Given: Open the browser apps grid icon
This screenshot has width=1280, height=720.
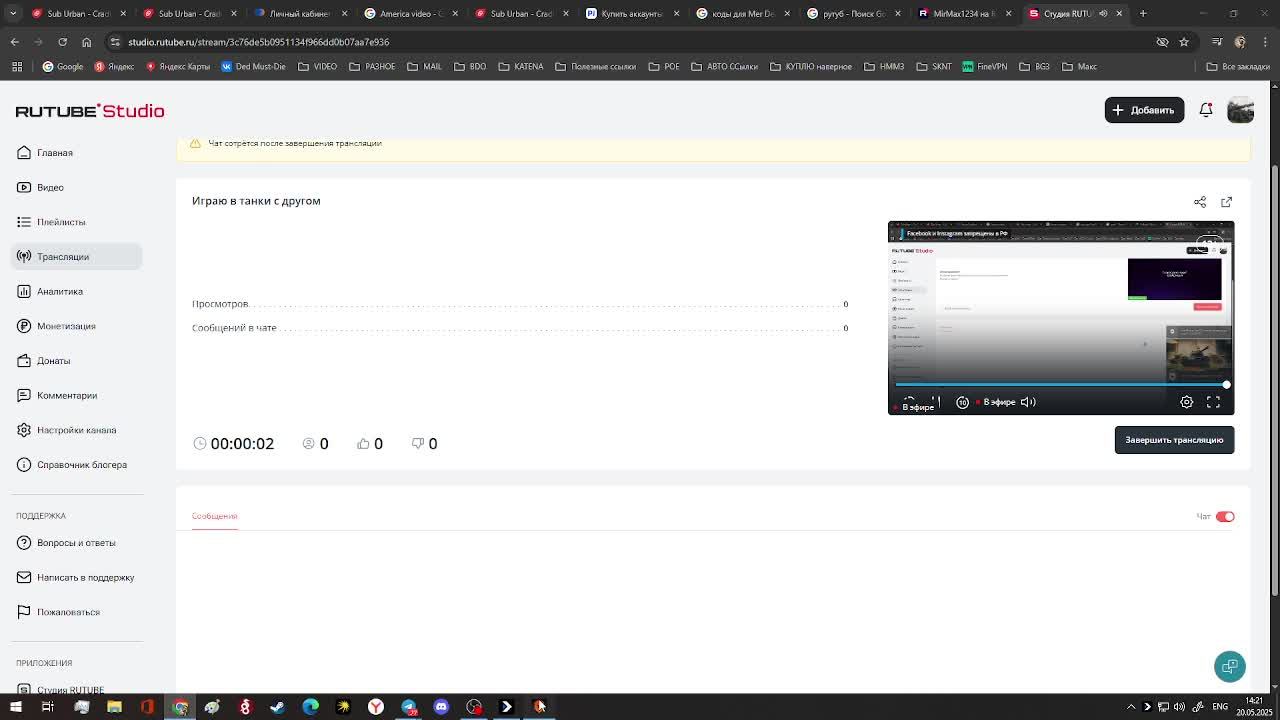Looking at the screenshot, I should 17,67.
